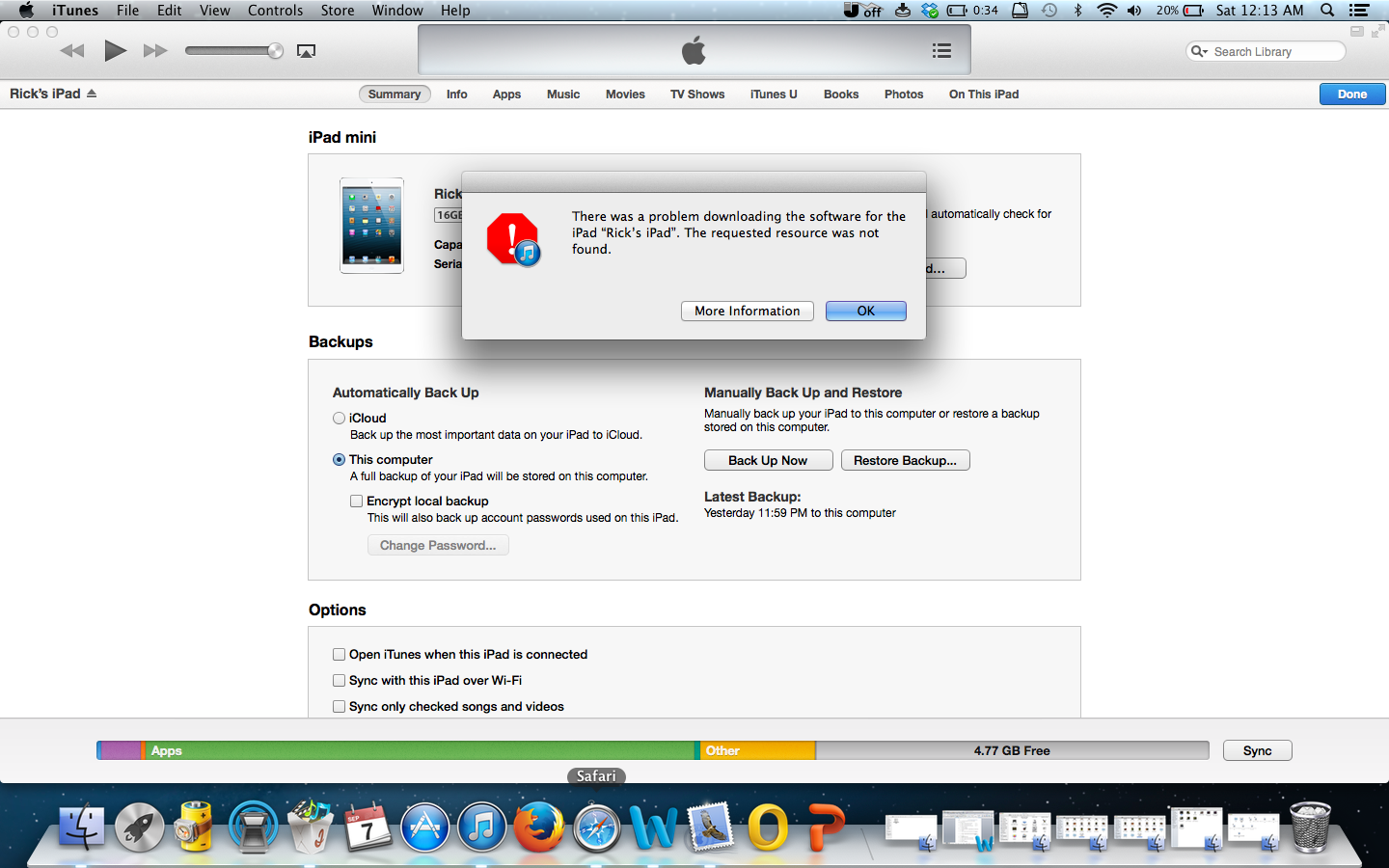This screenshot has height=868, width=1389.
Task: Open Microsoft Outlook from the Dock
Action: pyautogui.click(x=769, y=827)
